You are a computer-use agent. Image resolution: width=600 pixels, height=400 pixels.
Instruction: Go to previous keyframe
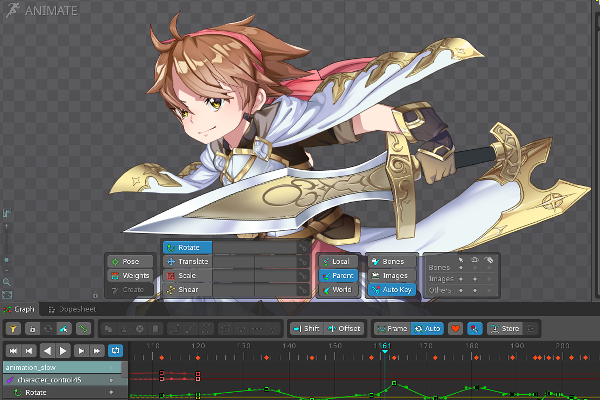click(x=29, y=351)
